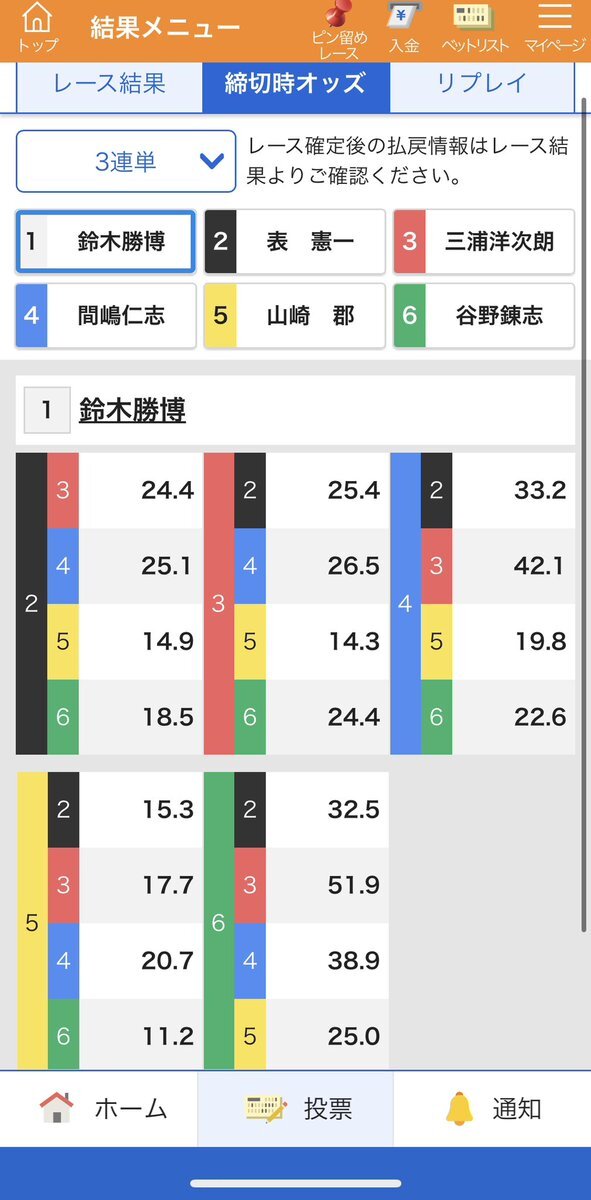Screen dimensions: 591x1200
Task: Open the 3連単 bet type dropdown
Action: pyautogui.click(x=126, y=161)
